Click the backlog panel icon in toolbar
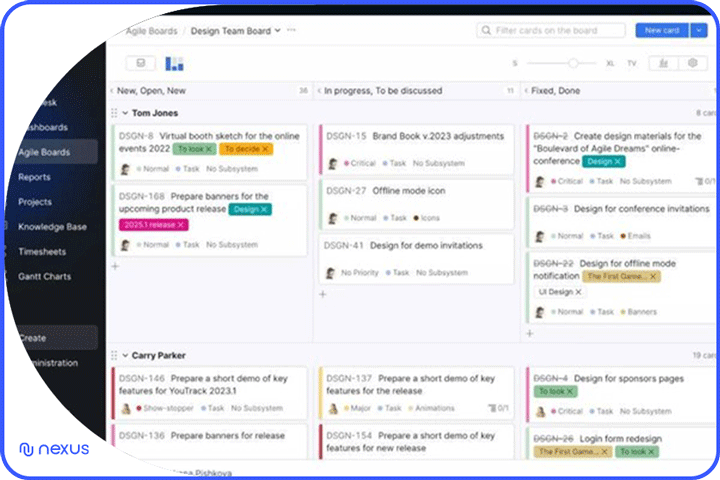The image size is (720, 480). click(141, 64)
